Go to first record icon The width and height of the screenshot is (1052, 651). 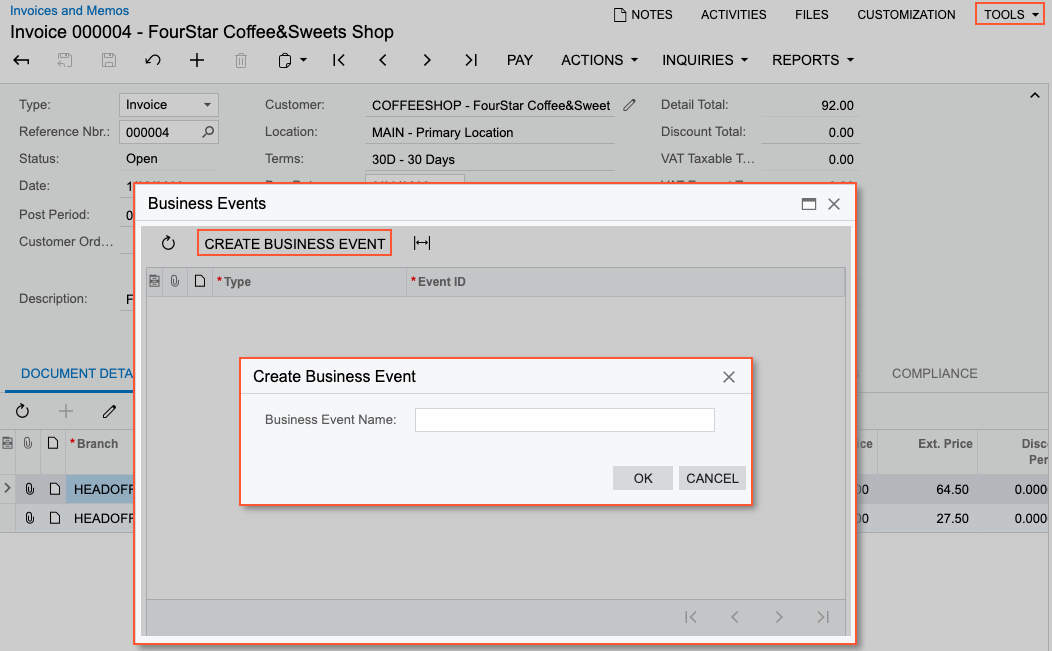[x=339, y=60]
